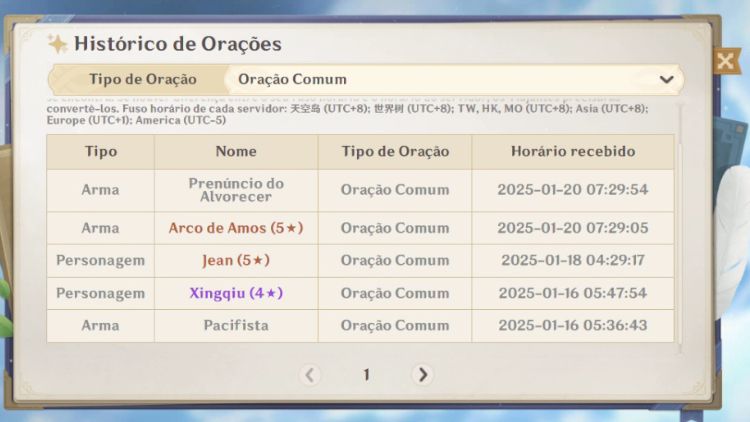This screenshot has height=422, width=750.
Task: Click Personagem type in Xingqiu row
Action: (100, 293)
